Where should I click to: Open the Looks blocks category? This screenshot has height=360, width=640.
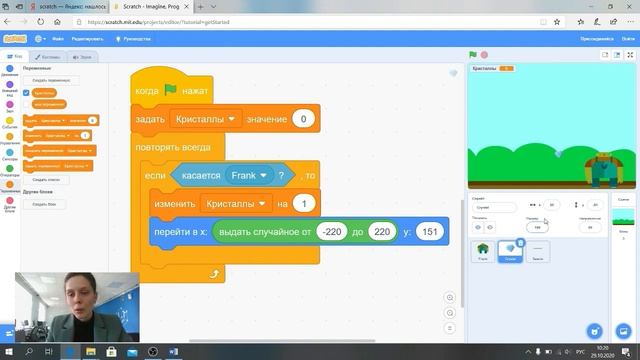coord(10,89)
